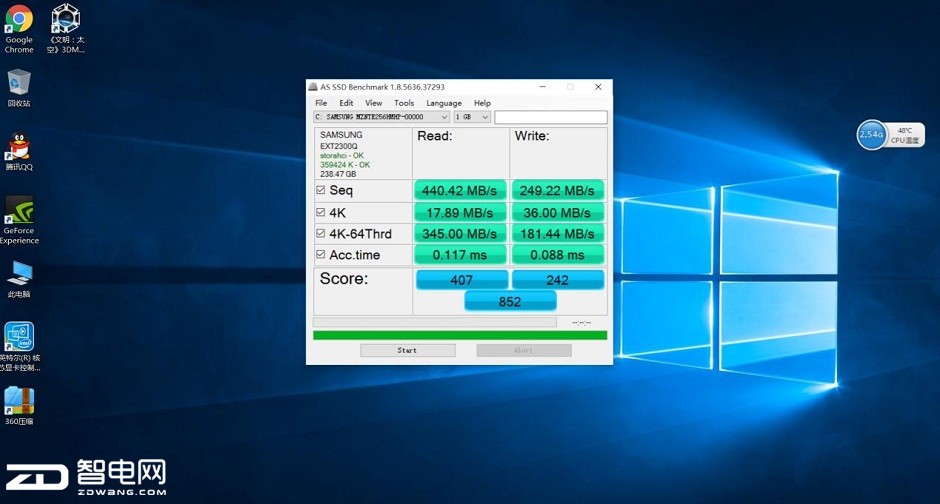Minimize the AS SSD Benchmark window
940x504 pixels.
point(542,87)
